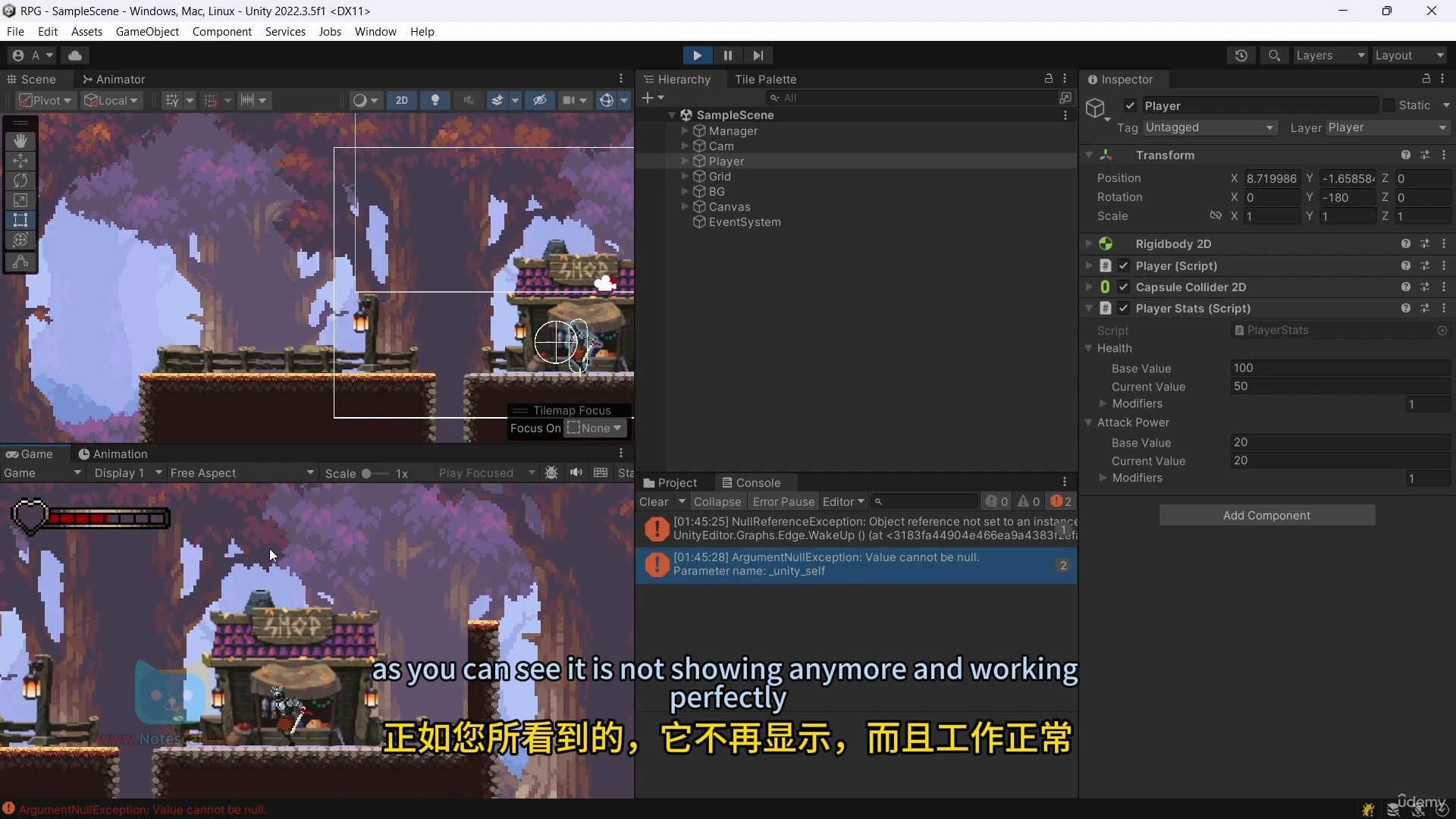1456x819 pixels.
Task: Toggle Error Pause in the Console
Action: point(783,501)
